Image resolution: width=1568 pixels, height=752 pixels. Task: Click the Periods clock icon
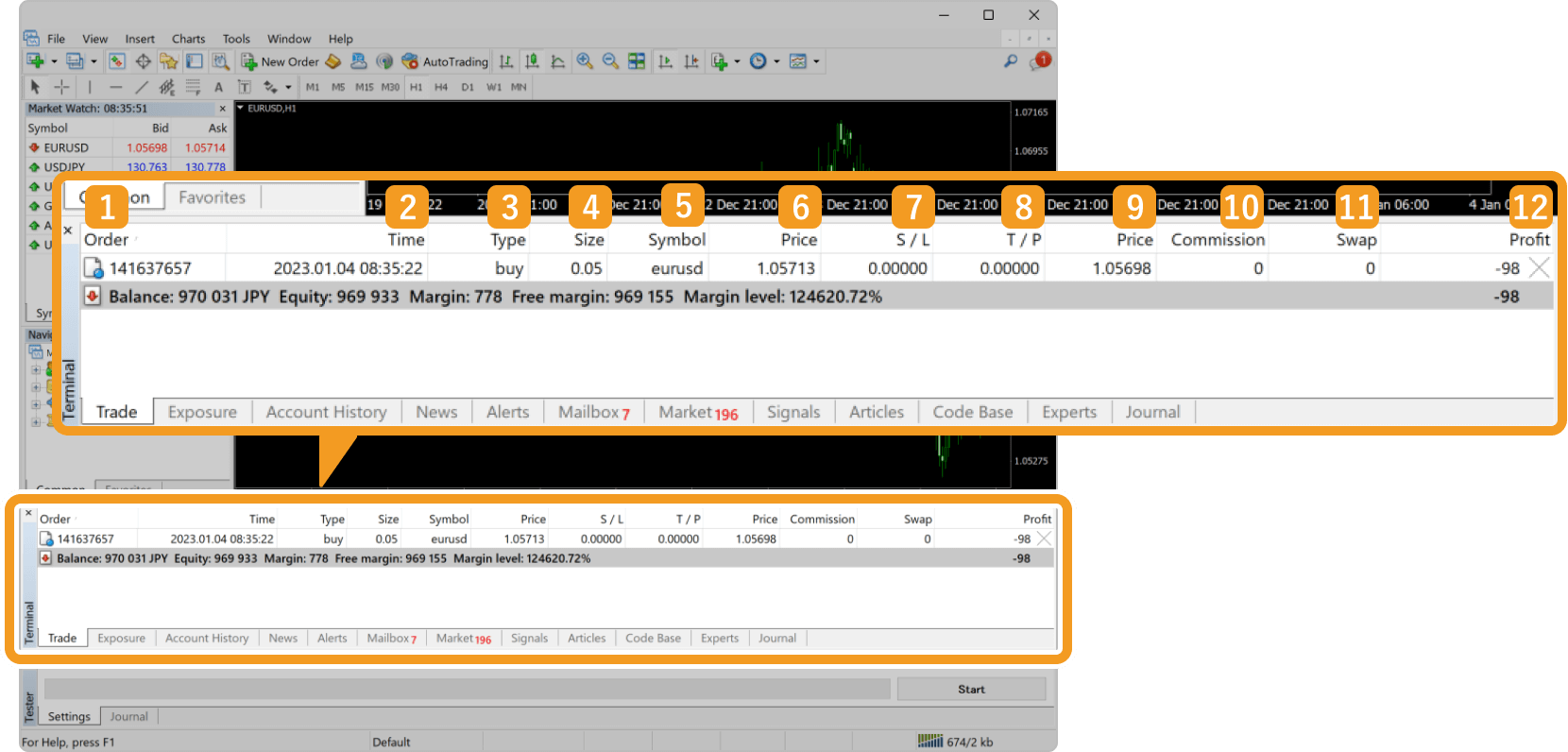(758, 61)
